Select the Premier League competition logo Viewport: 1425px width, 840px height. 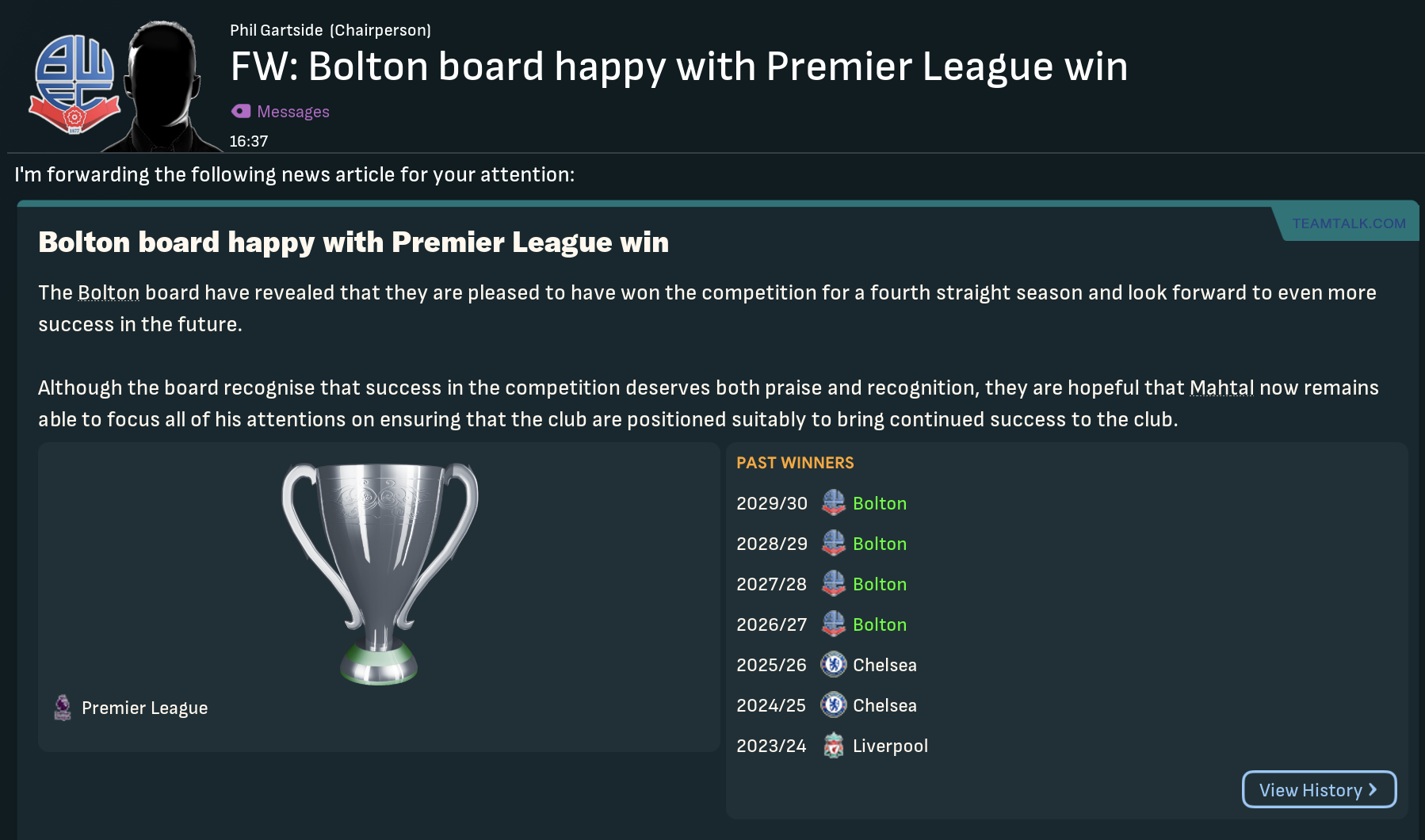pyautogui.click(x=63, y=708)
